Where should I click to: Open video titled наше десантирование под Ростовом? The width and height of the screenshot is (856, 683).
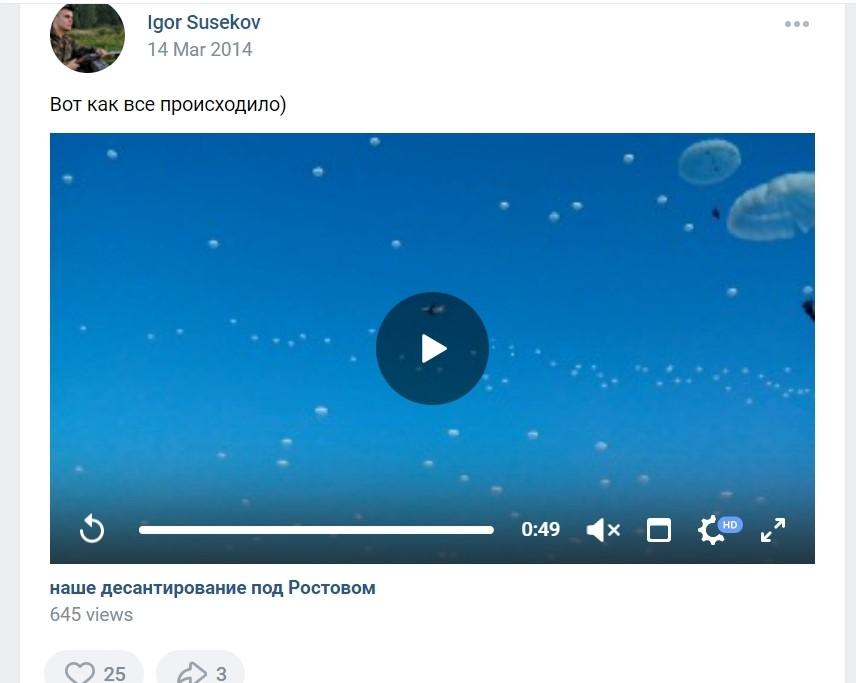(x=212, y=587)
